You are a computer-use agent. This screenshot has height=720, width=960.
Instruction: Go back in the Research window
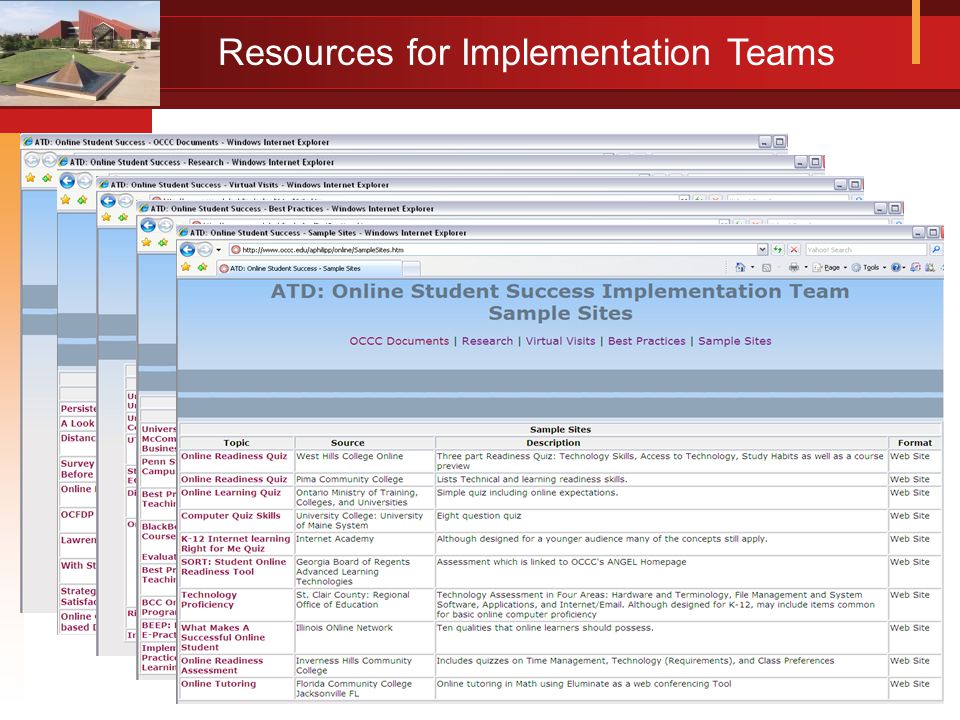[67, 181]
